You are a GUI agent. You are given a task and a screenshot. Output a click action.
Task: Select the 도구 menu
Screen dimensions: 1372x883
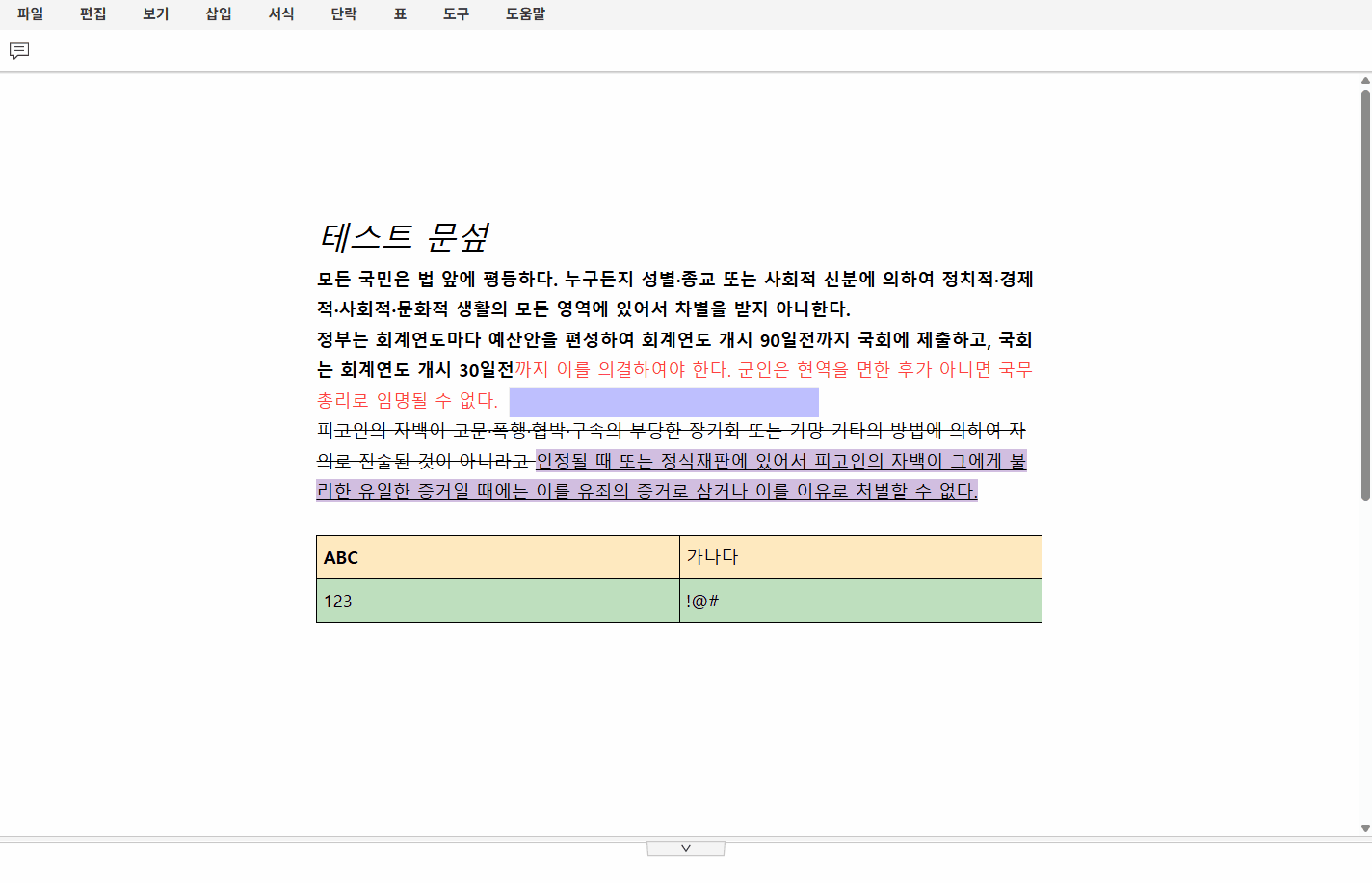coord(456,14)
